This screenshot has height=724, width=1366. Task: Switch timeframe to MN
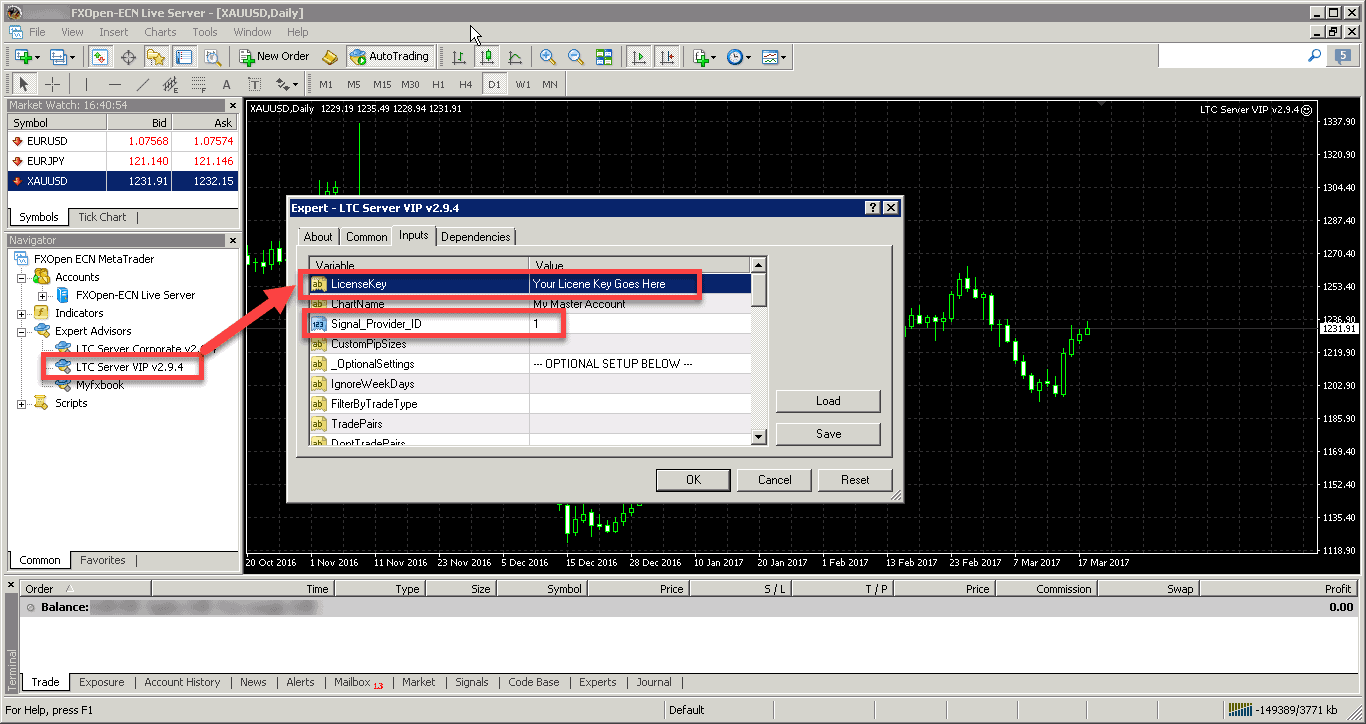coord(550,85)
